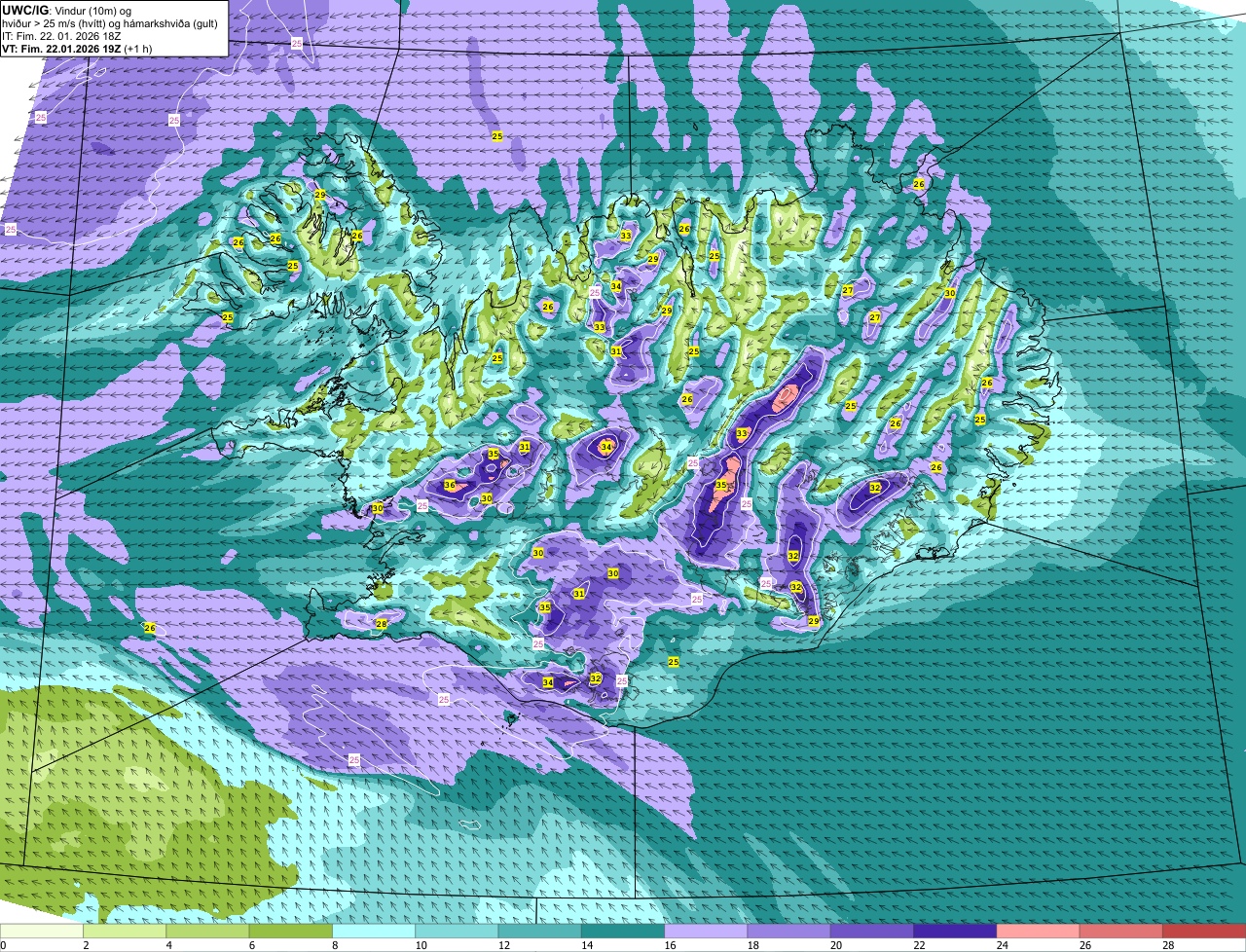
Task: Click legend scale tick label '0'
Action: [3, 945]
